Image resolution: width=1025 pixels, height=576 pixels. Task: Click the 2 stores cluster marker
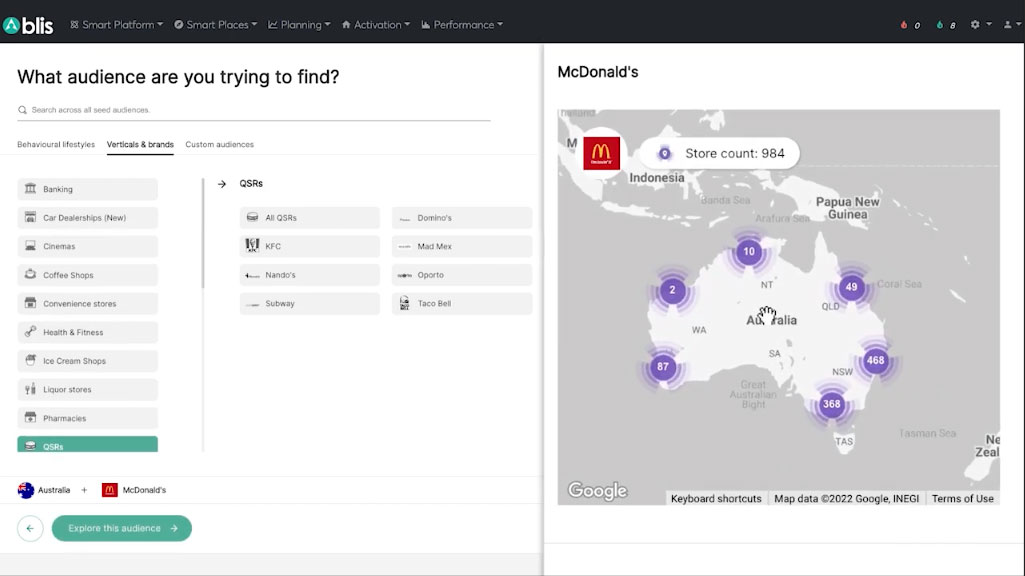click(x=672, y=290)
